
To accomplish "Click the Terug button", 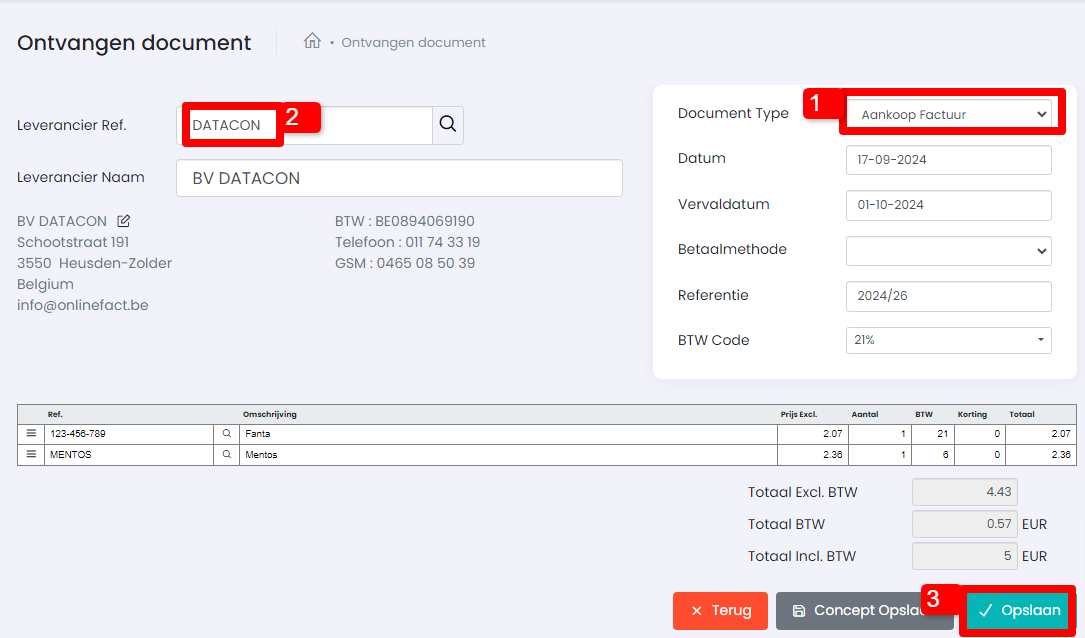I will point(720,610).
